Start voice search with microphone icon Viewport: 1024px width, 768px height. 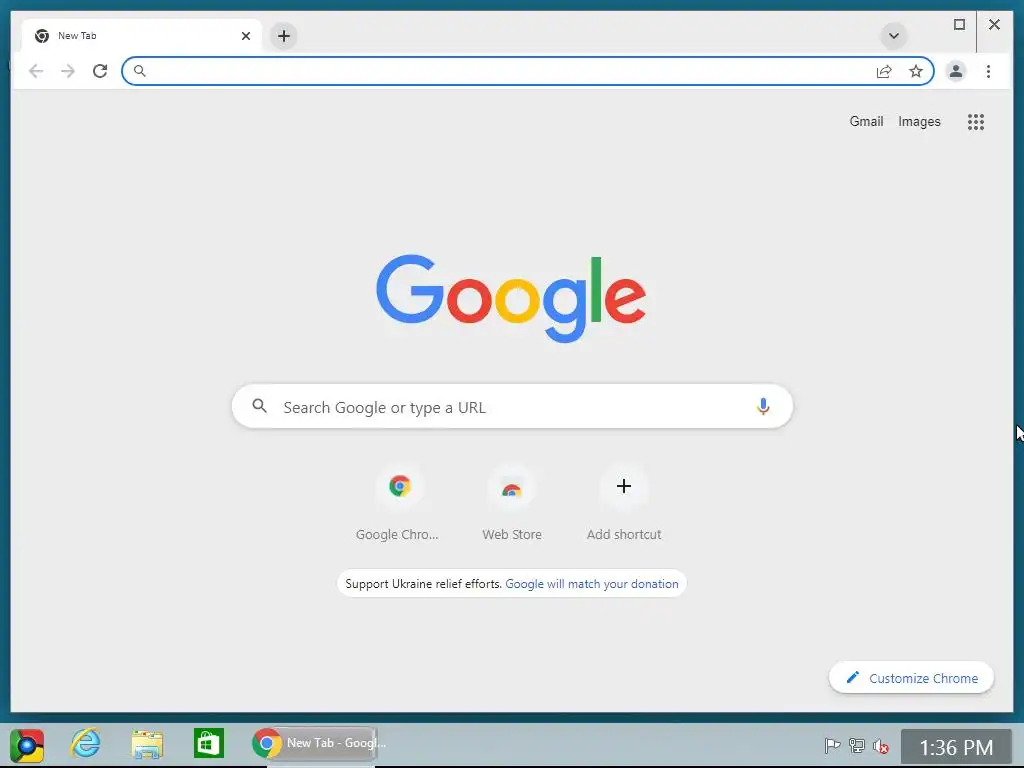pos(763,406)
